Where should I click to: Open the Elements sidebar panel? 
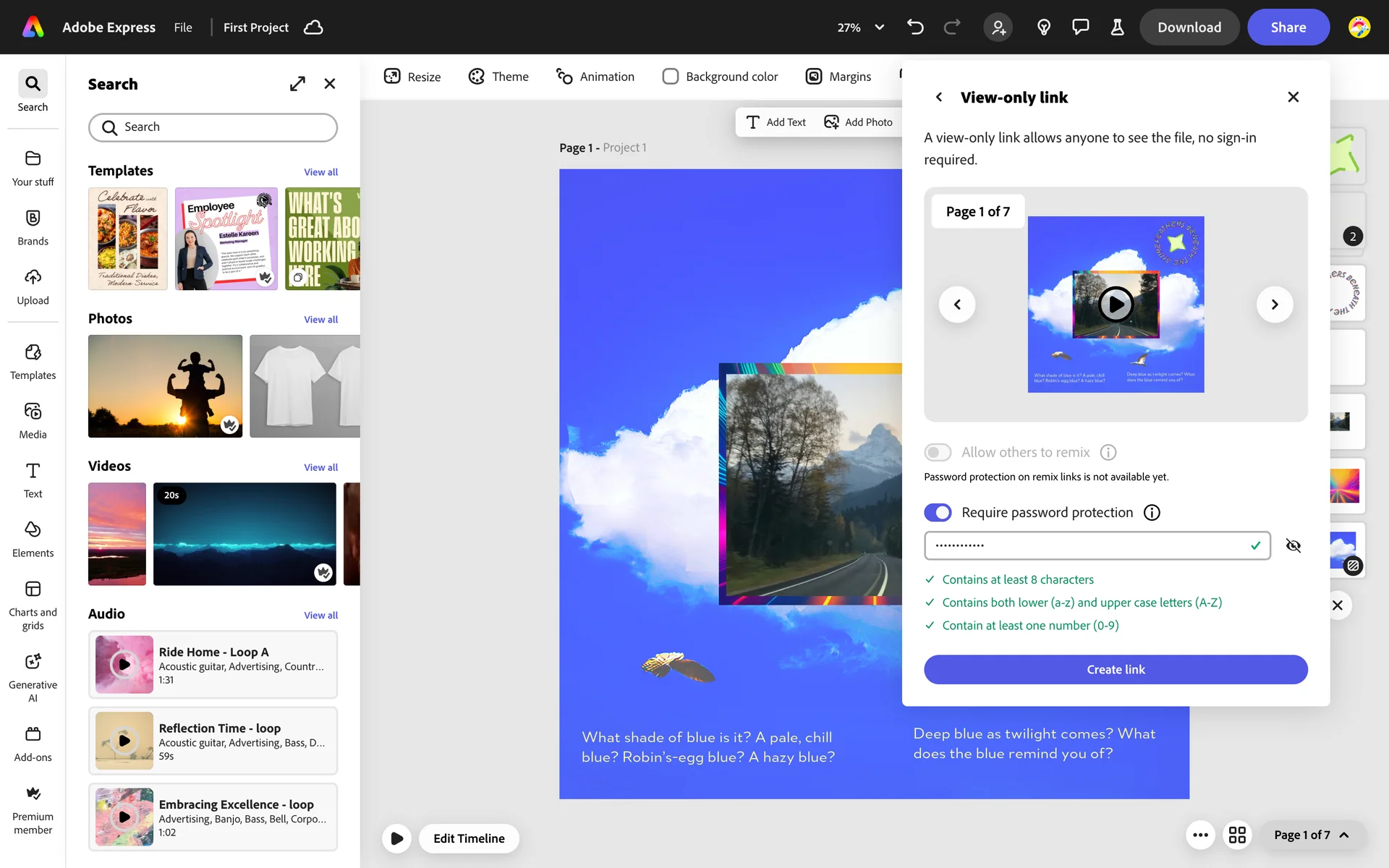pyautogui.click(x=33, y=539)
